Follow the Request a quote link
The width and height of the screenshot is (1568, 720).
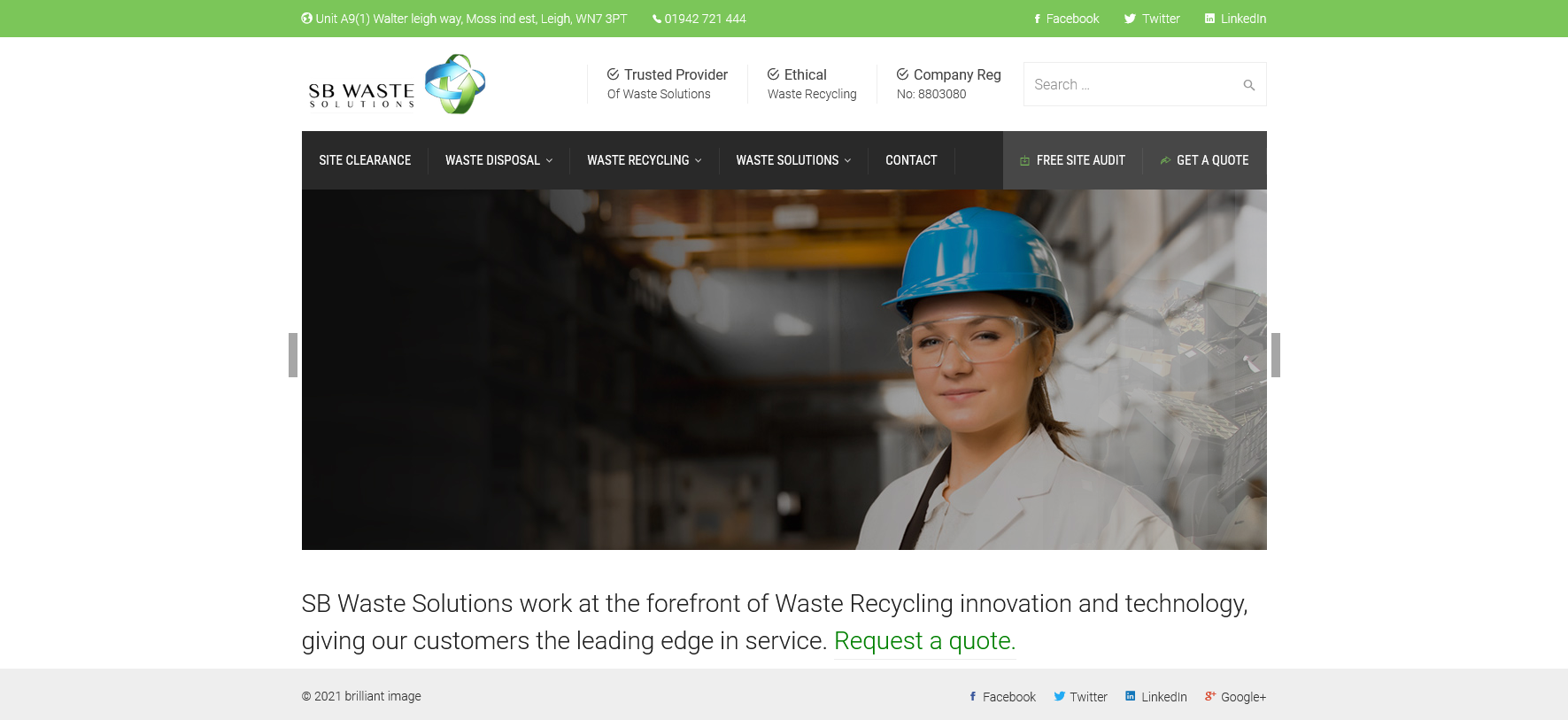(x=924, y=640)
